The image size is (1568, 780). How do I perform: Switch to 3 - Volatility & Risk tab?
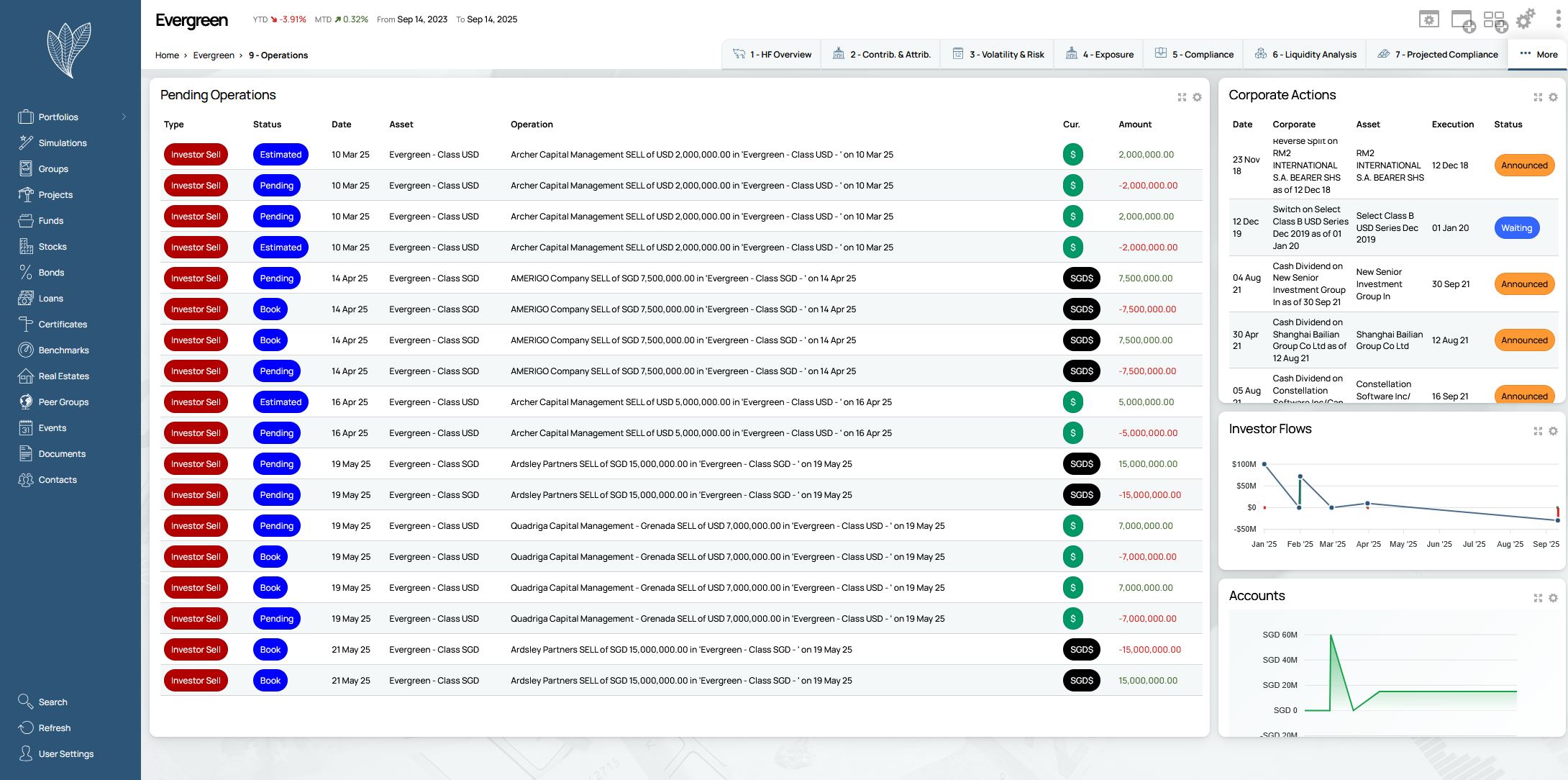998,55
